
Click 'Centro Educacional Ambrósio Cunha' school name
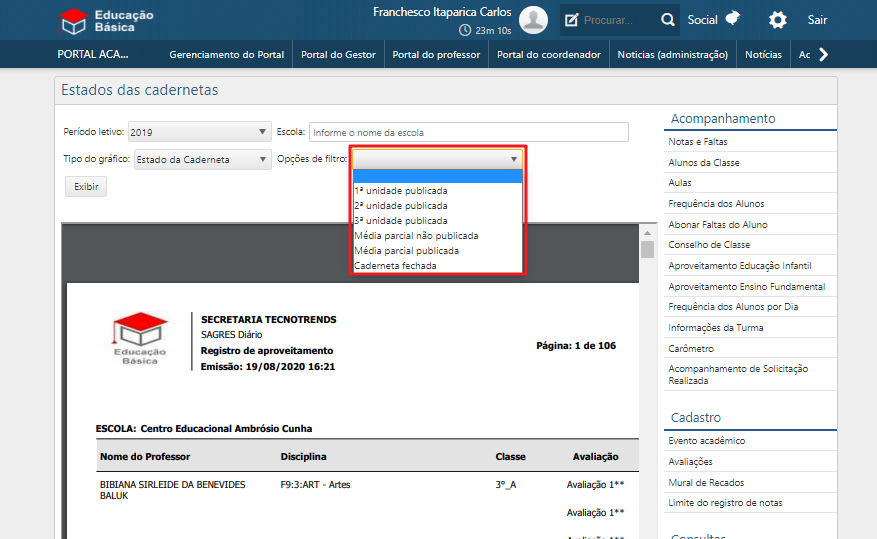[226, 429]
